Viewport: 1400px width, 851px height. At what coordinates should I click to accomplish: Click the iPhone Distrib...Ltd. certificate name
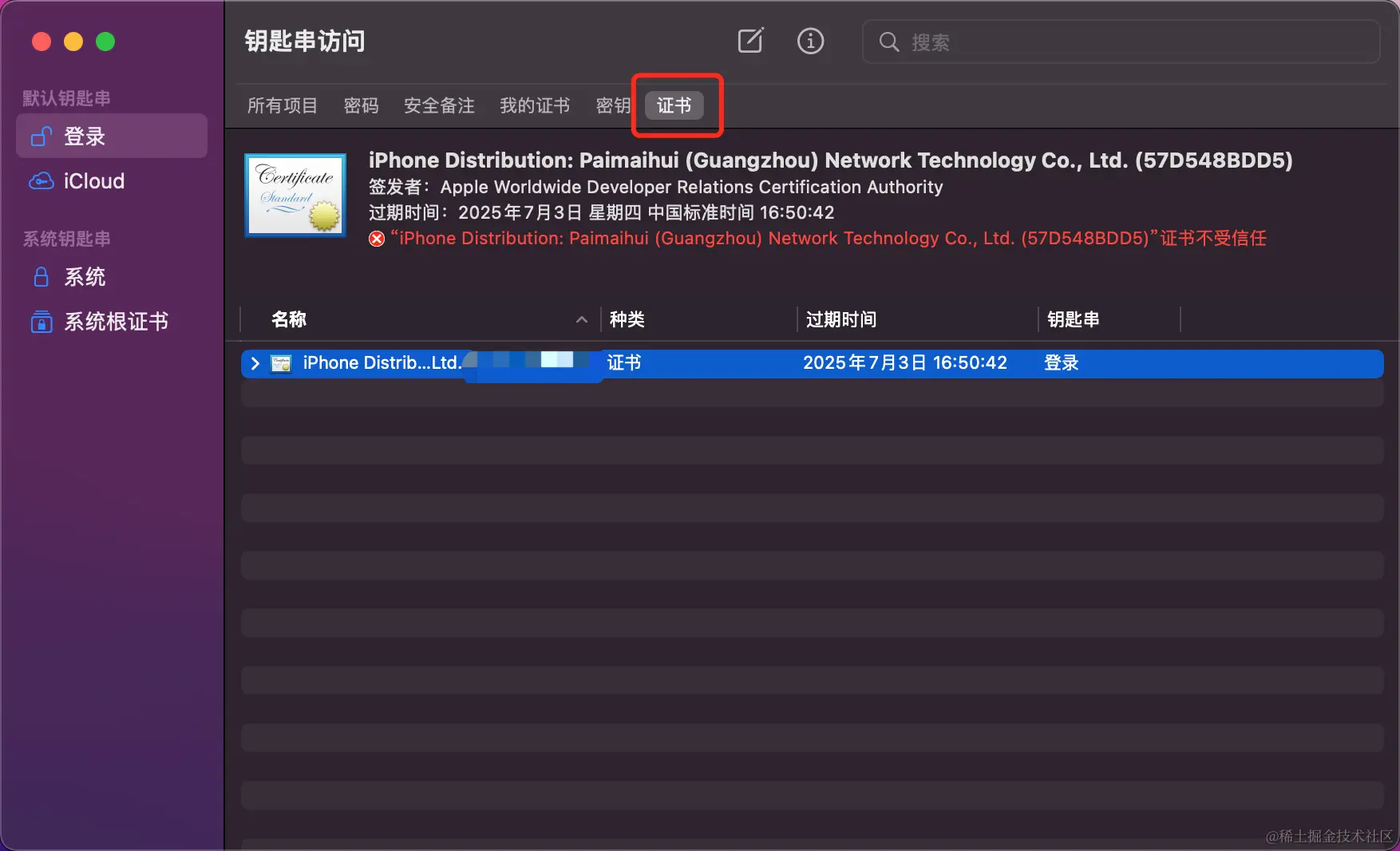382,363
